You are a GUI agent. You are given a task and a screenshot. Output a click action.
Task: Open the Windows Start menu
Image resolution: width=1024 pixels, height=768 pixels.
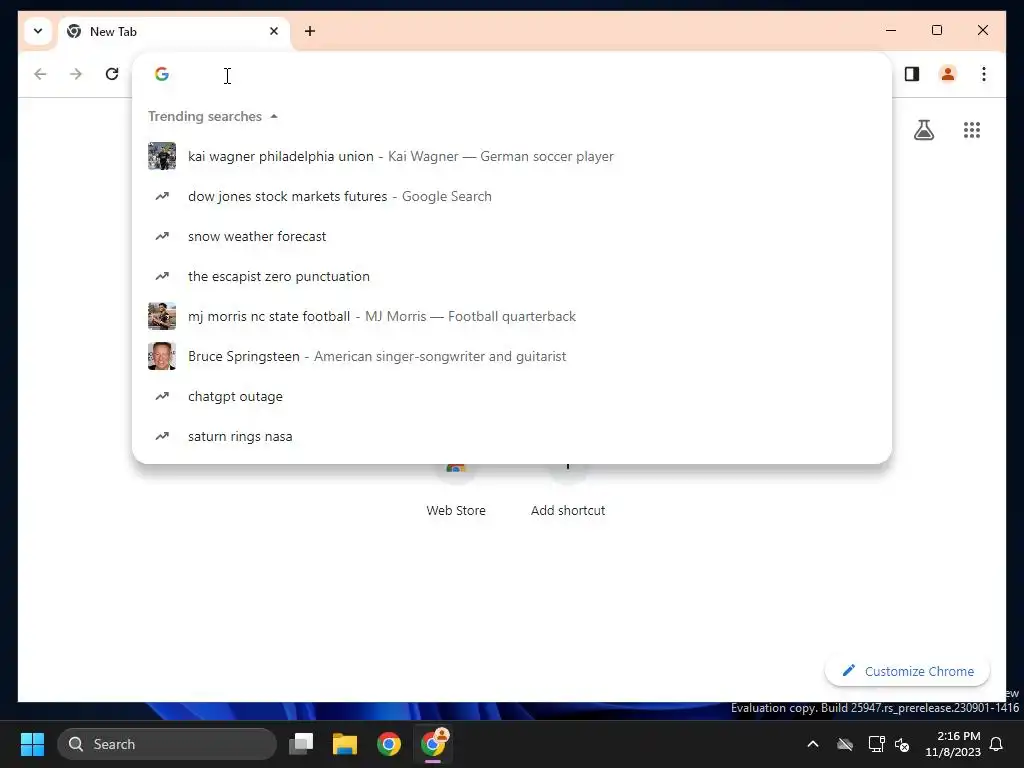point(32,744)
